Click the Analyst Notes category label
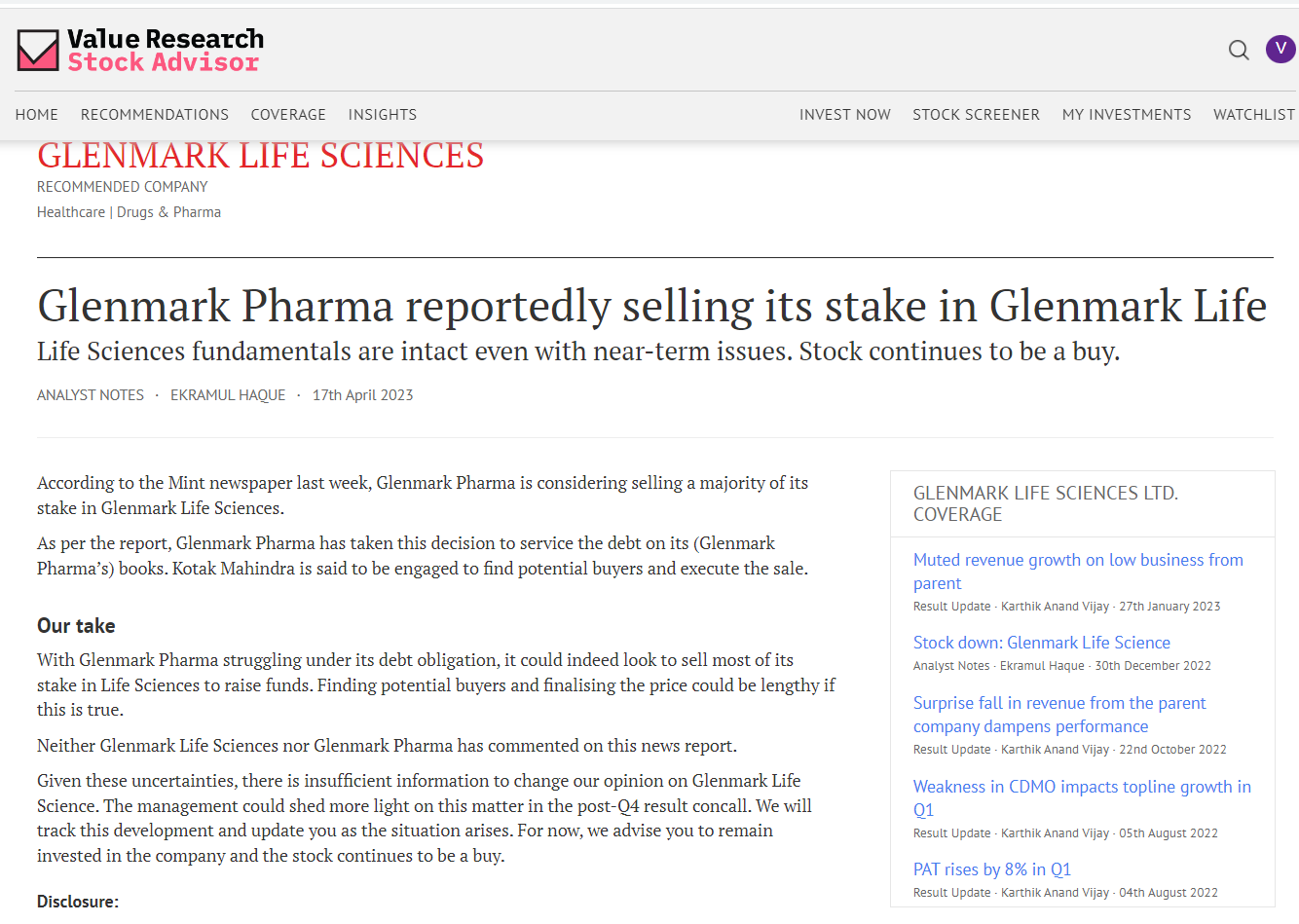The image size is (1299, 924). point(91,395)
